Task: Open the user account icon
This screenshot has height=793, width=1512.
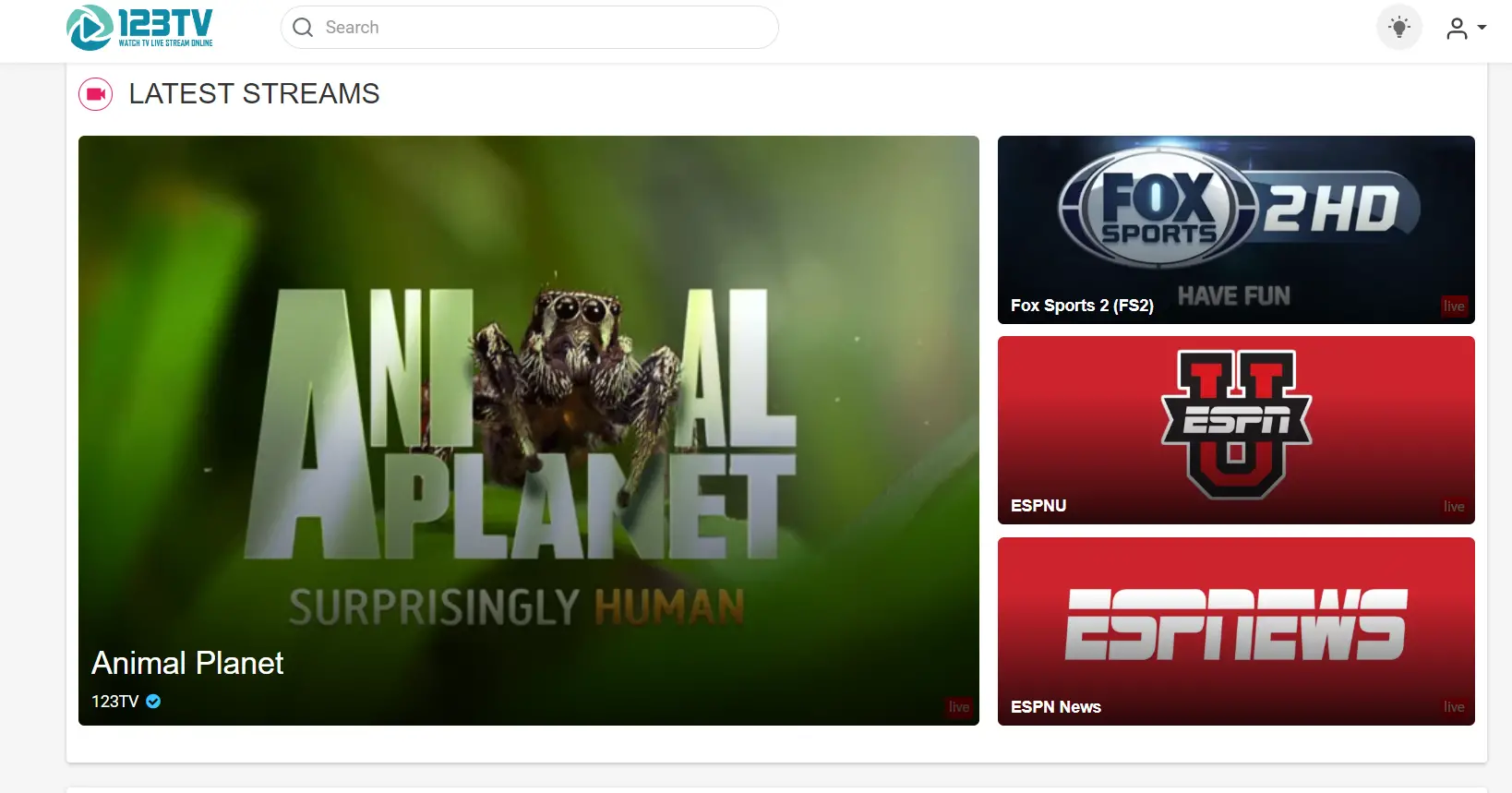Action: (x=1457, y=29)
